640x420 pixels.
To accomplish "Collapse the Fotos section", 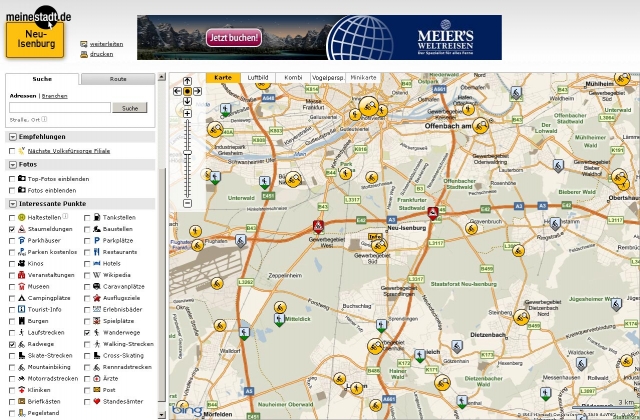I will coord(12,164).
